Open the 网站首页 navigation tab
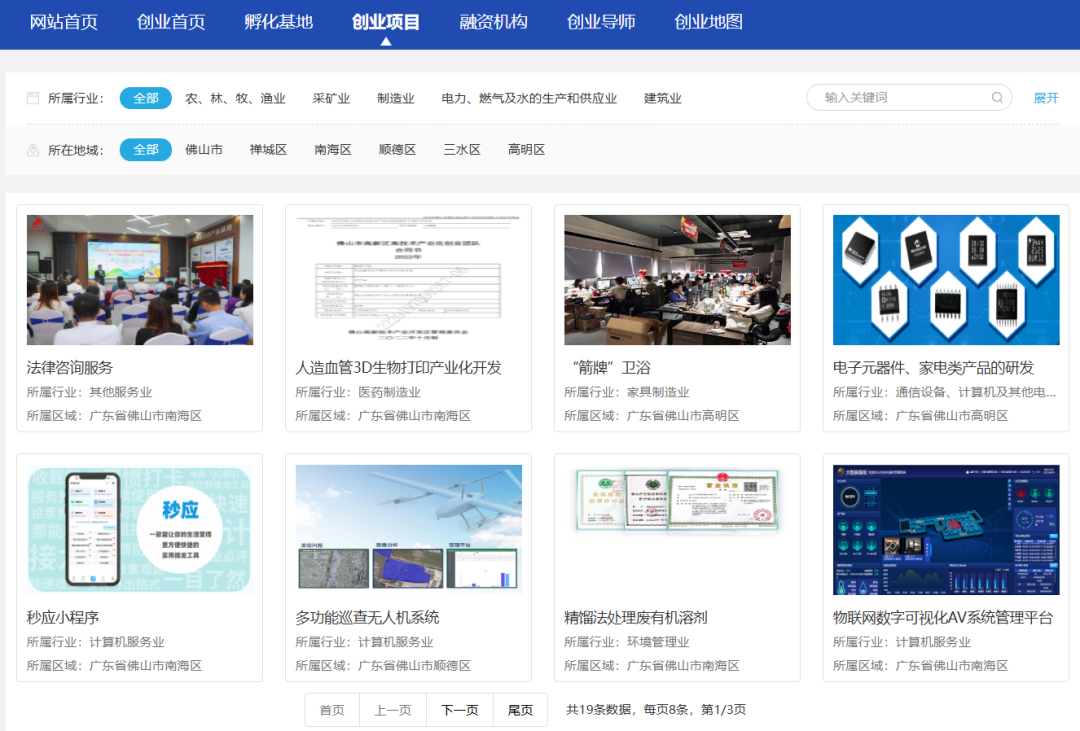1080x731 pixels. point(63,22)
